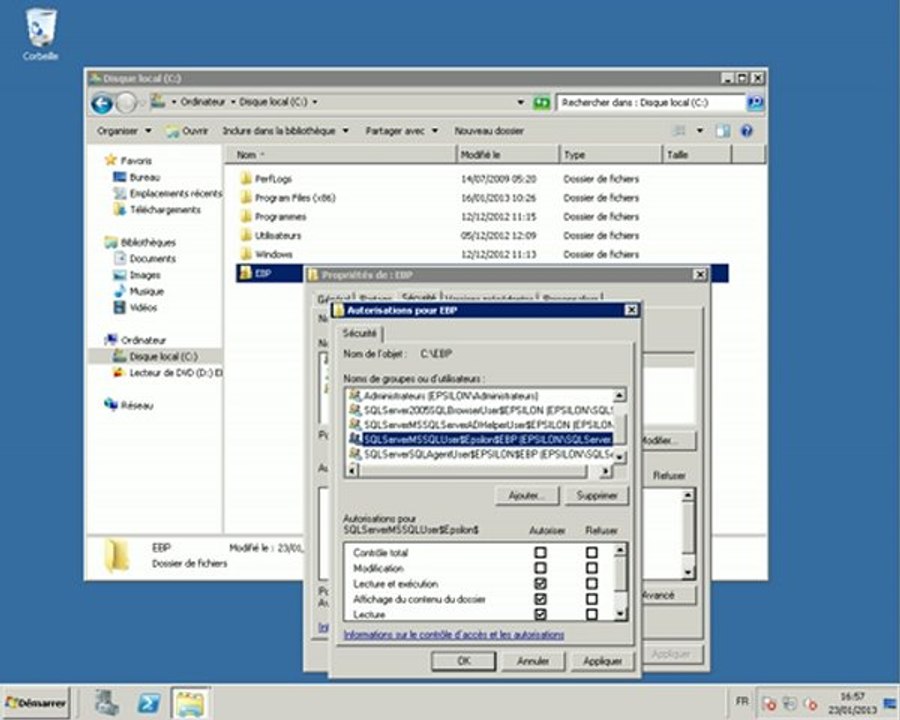Select the Programmes folder icon
This screenshot has height=720, width=900.
click(x=246, y=216)
